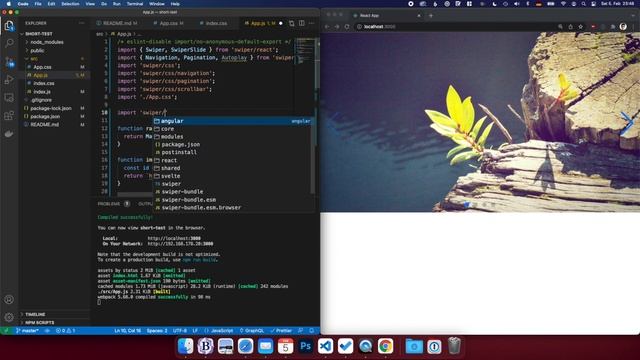640x360 pixels.
Task: Click the open changes icon in editor toolbar
Action: click(x=291, y=23)
